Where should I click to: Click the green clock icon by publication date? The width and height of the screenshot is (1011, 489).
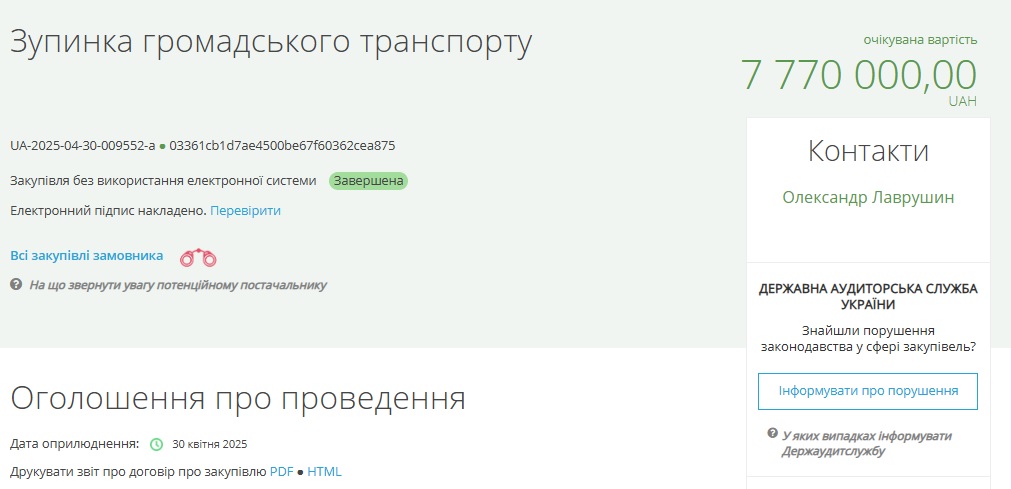157,444
